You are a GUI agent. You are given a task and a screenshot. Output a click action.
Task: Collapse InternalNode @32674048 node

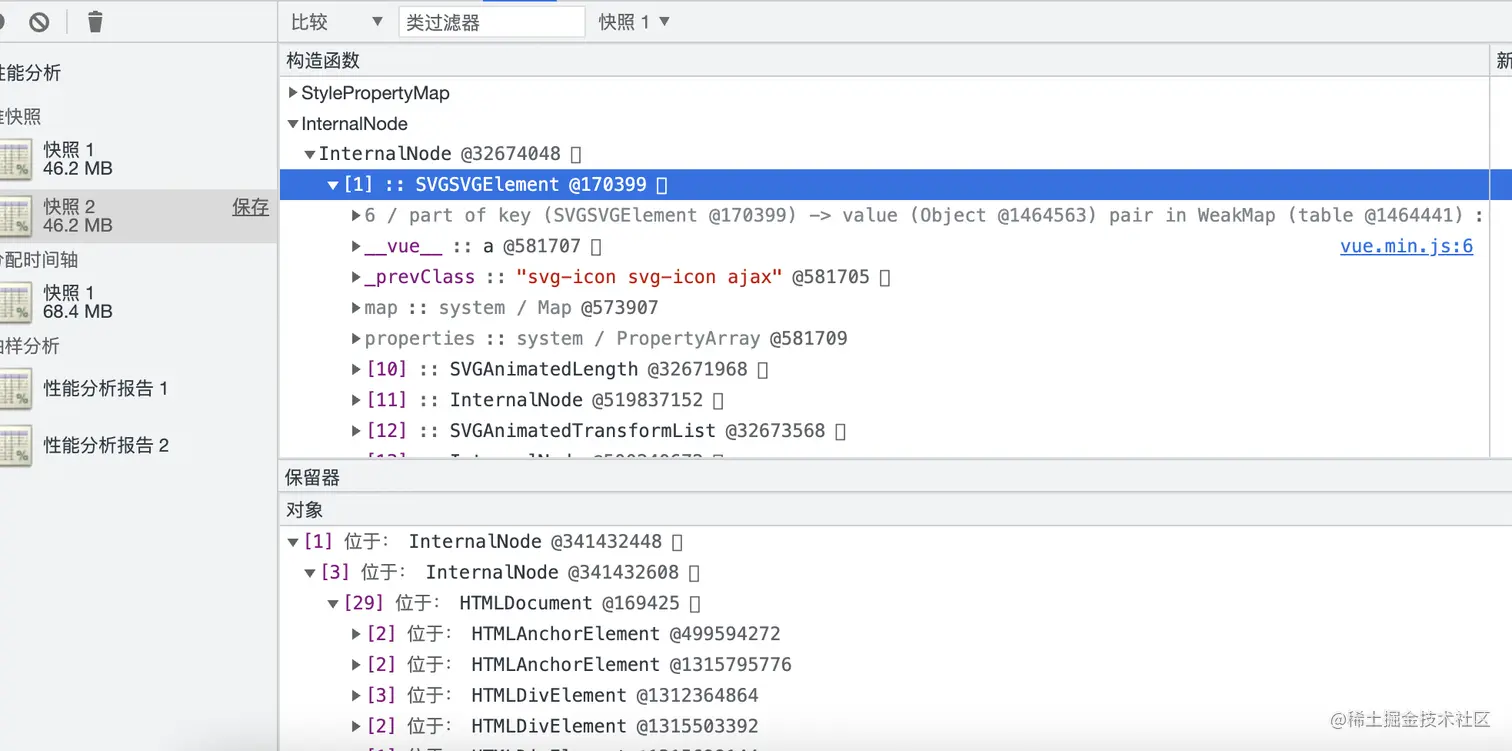310,154
